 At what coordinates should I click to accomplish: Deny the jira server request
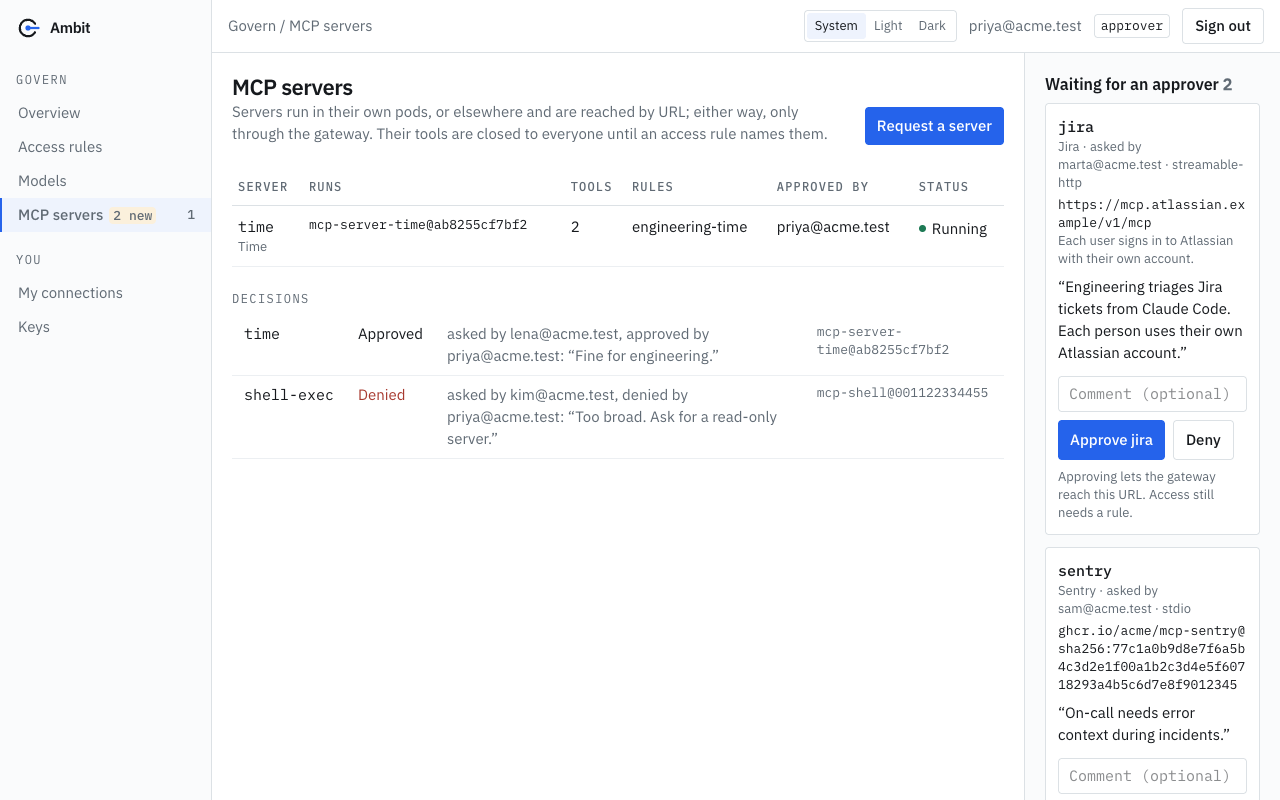click(1203, 440)
